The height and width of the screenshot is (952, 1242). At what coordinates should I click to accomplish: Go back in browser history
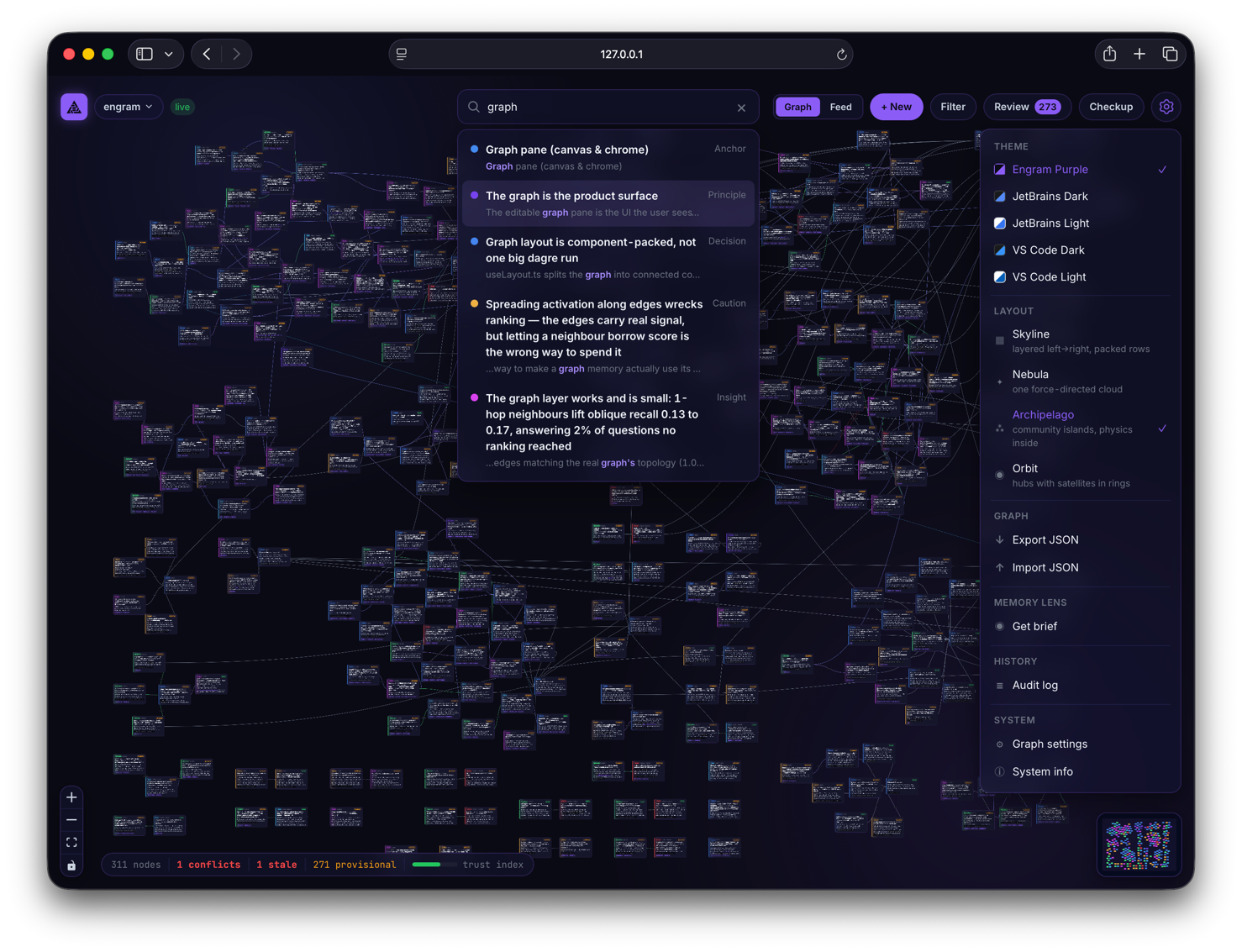pyautogui.click(x=207, y=54)
